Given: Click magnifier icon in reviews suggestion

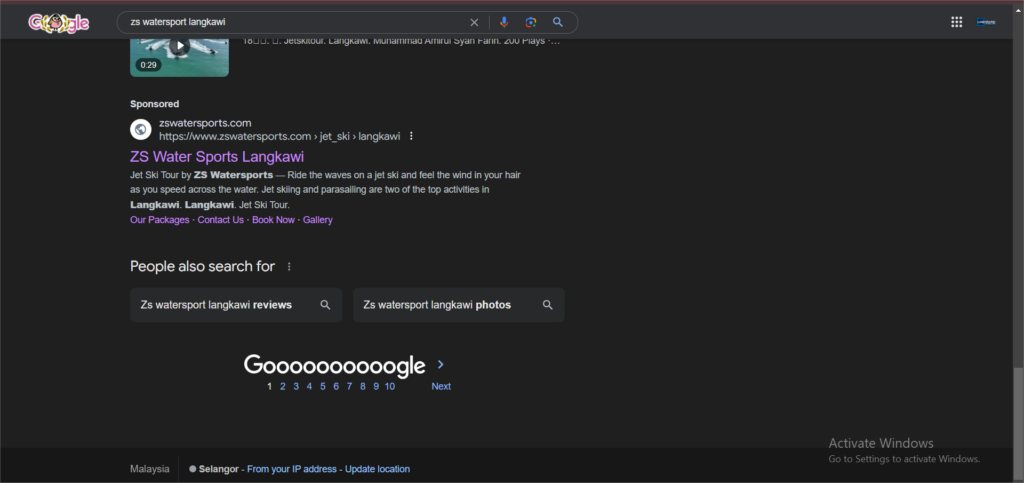Looking at the screenshot, I should pos(325,305).
